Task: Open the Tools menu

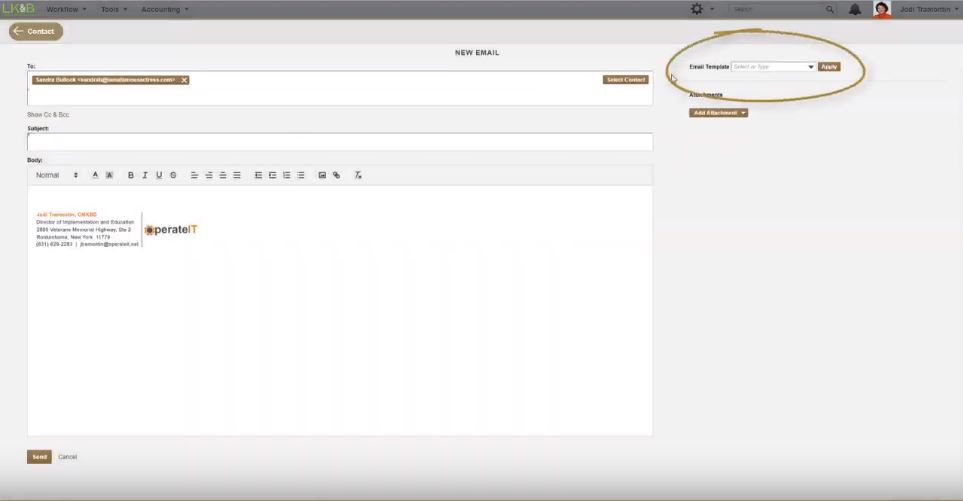Action: point(114,9)
